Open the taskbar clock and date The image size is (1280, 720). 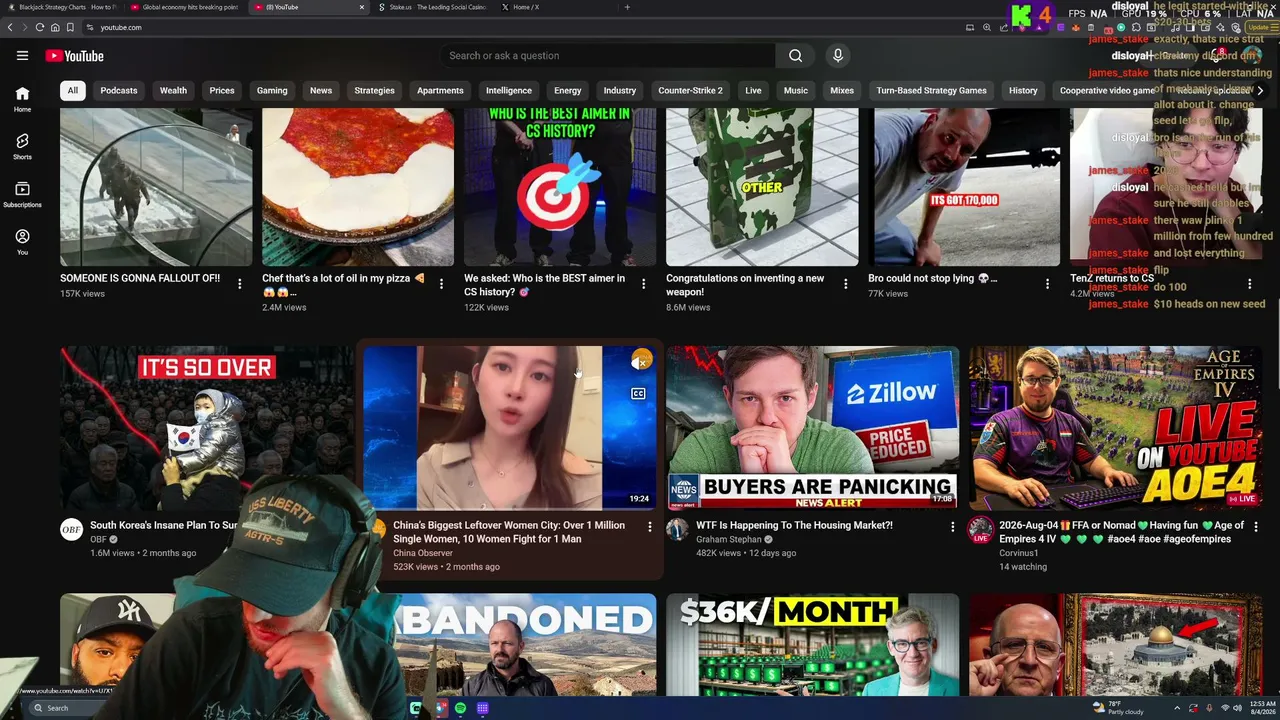[1262, 708]
